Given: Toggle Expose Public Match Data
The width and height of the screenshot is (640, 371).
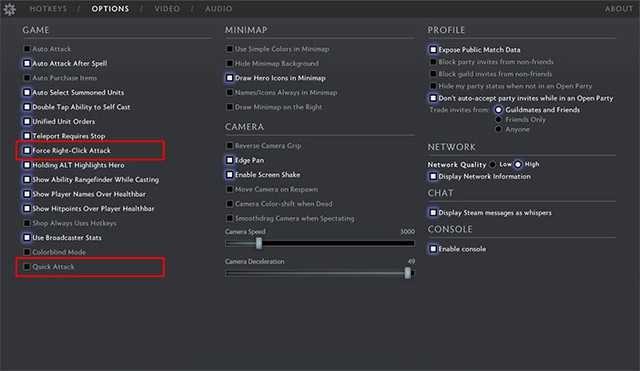Looking at the screenshot, I should [433, 50].
